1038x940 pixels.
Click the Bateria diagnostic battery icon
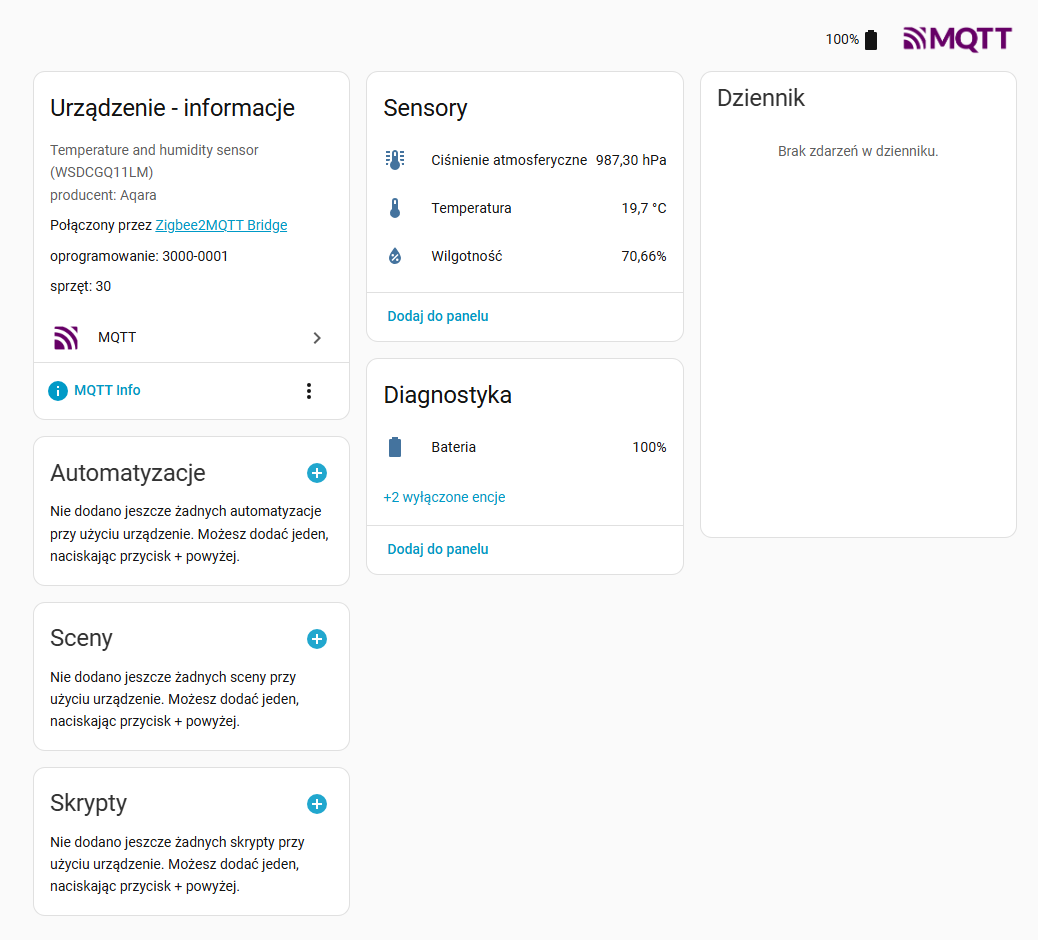[x=395, y=447]
